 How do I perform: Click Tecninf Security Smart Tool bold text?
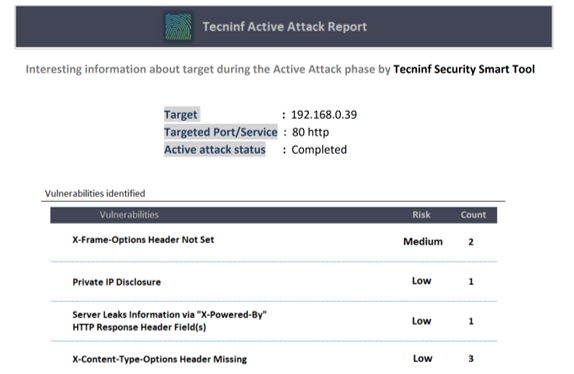click(x=464, y=69)
